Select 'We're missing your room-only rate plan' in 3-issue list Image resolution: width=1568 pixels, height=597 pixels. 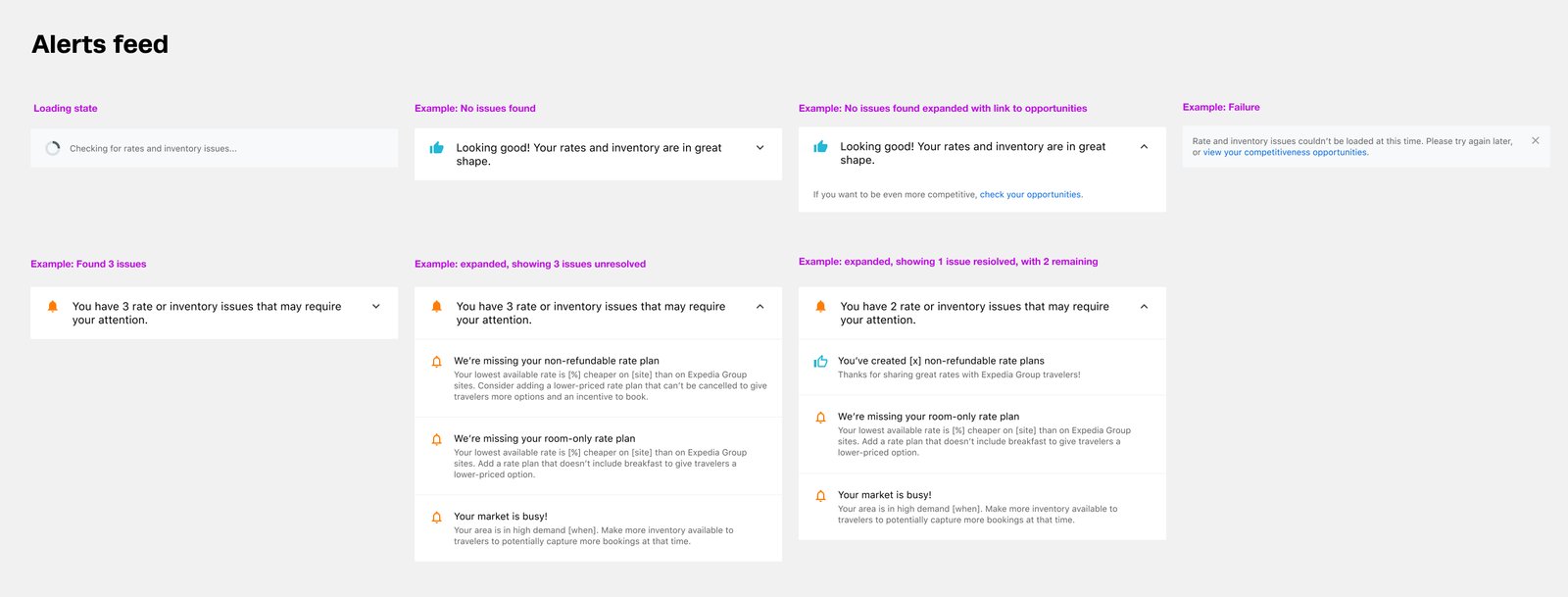[x=544, y=439]
